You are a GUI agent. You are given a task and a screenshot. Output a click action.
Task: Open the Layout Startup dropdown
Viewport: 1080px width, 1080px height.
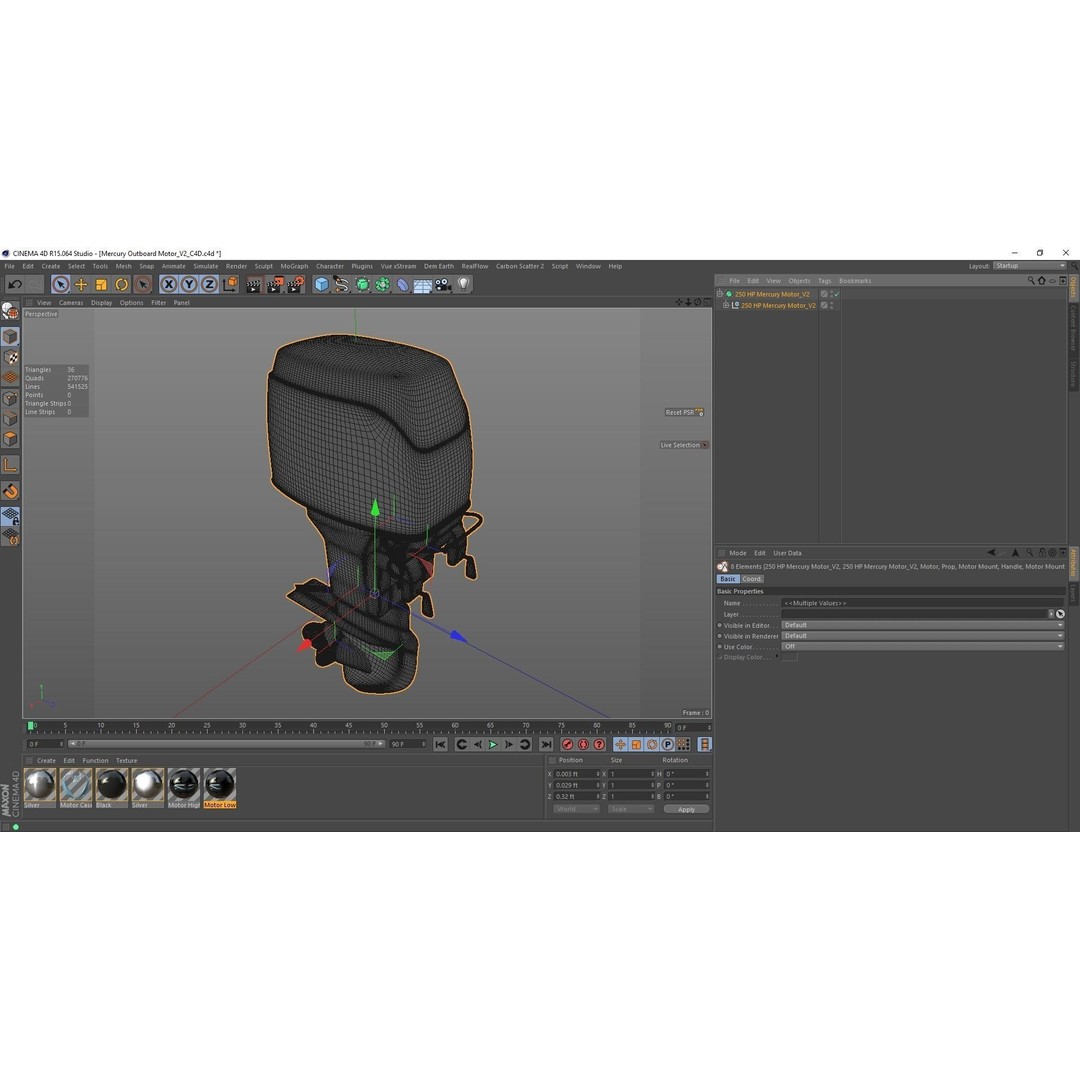click(x=1029, y=266)
